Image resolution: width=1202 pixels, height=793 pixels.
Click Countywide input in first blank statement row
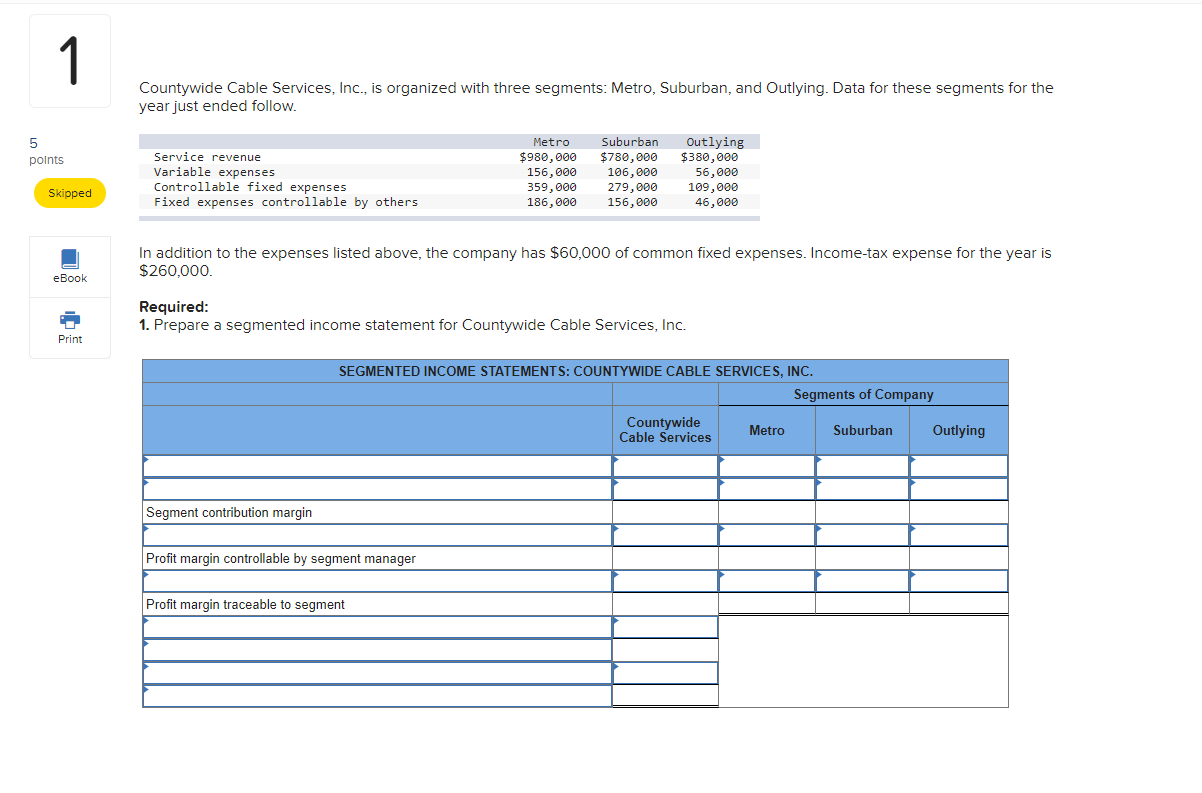point(665,466)
